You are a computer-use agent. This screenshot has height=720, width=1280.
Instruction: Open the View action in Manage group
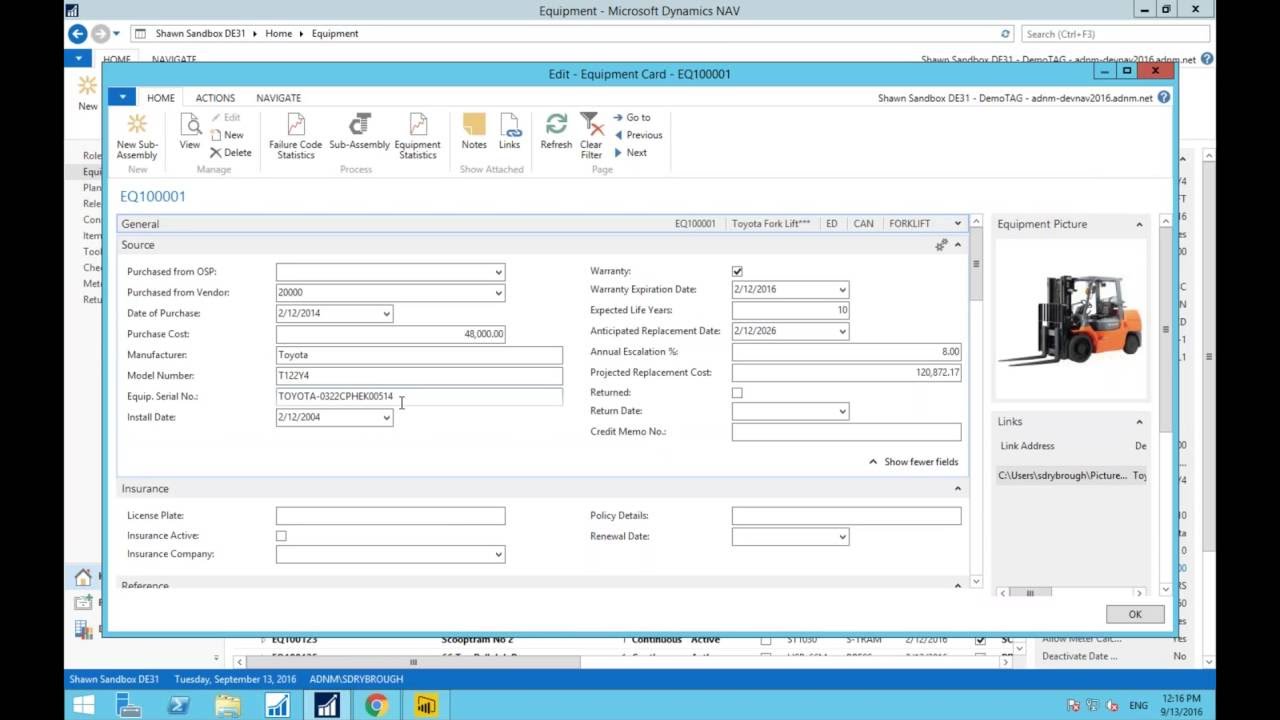(189, 132)
